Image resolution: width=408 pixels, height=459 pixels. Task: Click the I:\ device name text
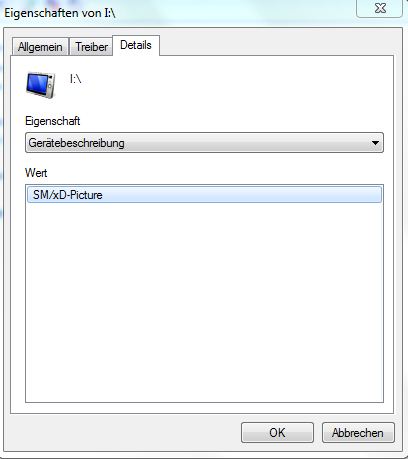76,79
